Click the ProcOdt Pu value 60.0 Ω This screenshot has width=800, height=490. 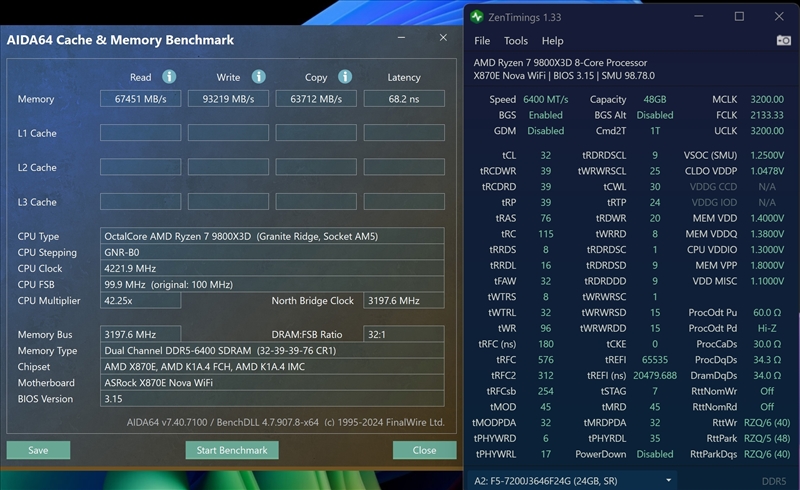point(767,312)
